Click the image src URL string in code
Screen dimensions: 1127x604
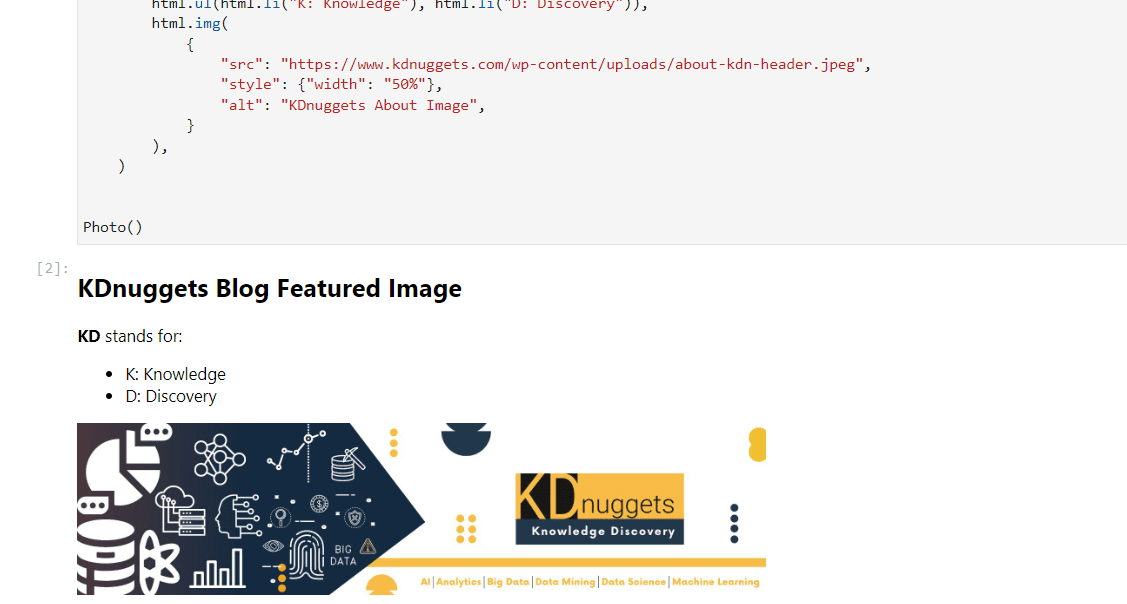coord(571,64)
